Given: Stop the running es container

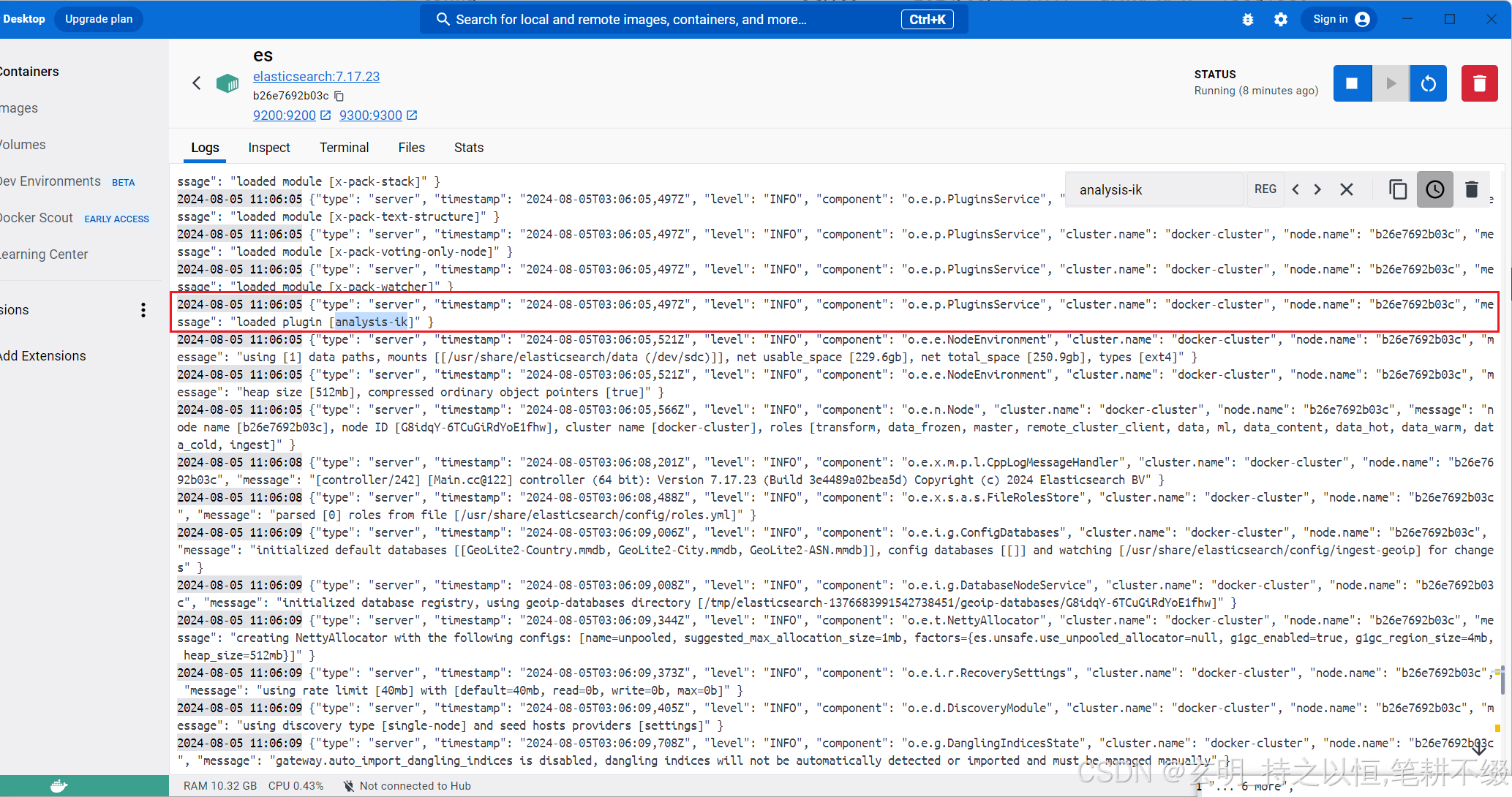Looking at the screenshot, I should (x=1353, y=83).
